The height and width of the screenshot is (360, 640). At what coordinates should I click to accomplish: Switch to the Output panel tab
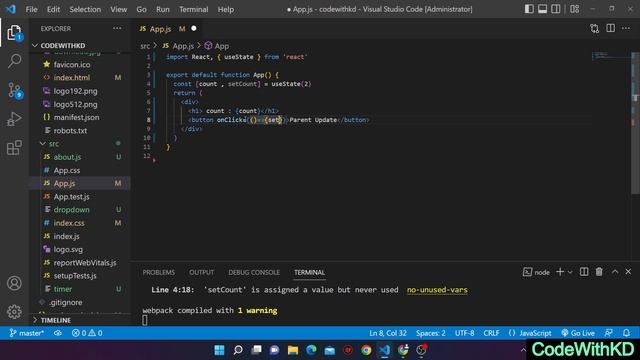tap(201, 272)
